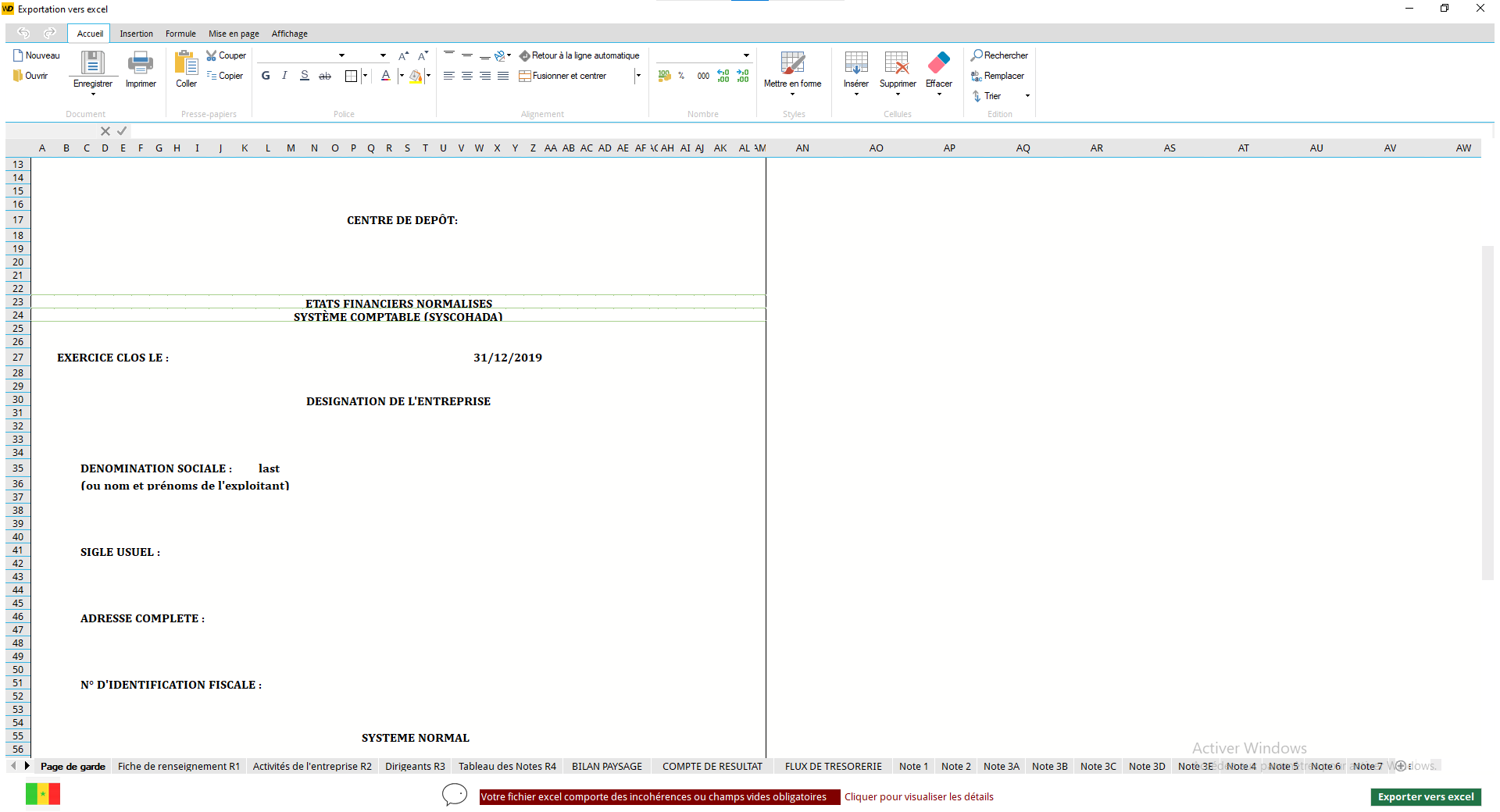Apply currency number format icon
Screen dimensions: 1500x812
point(664,76)
